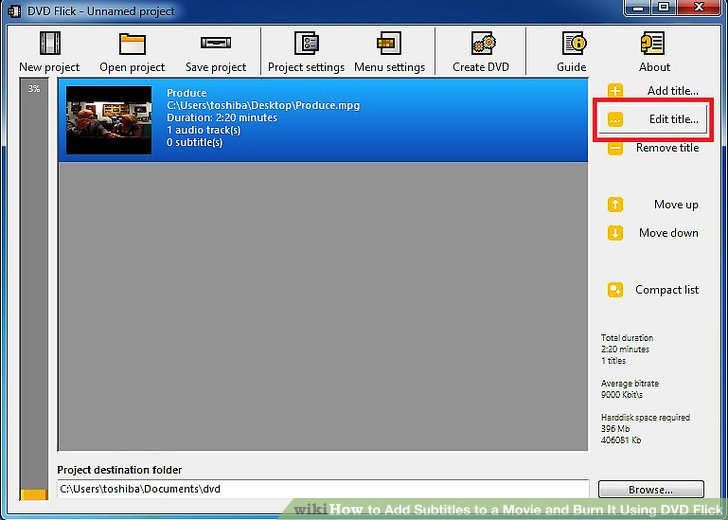Click the 1 titles count text
The width and height of the screenshot is (728, 520).
613,361
